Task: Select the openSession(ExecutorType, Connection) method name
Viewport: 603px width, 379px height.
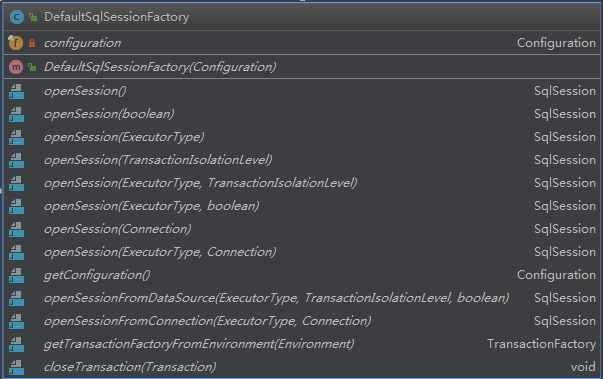Action: tap(160, 252)
